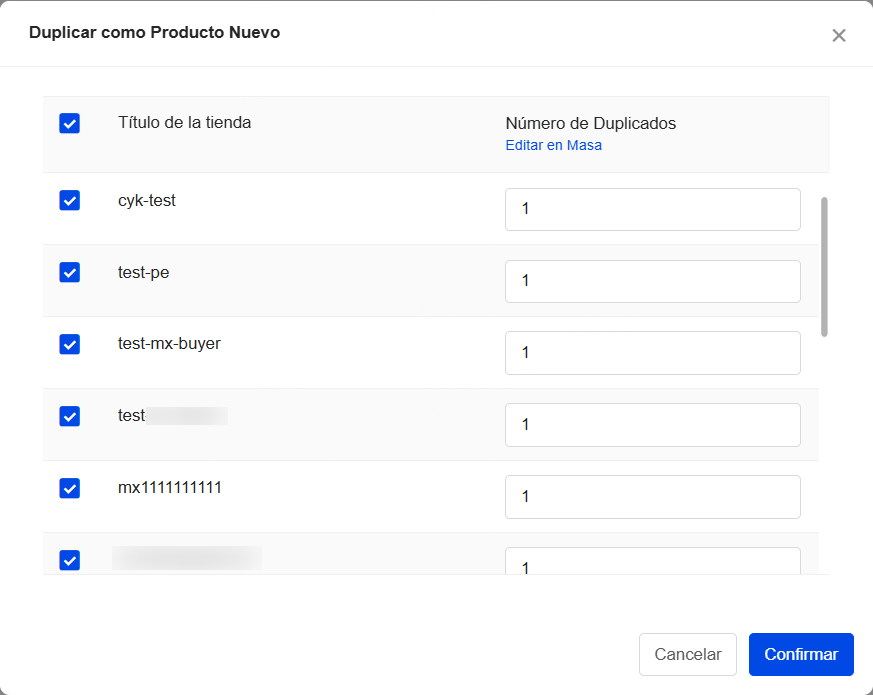This screenshot has width=873, height=695.
Task: Close the Duplicar como Producto Nuevo dialog
Action: click(x=838, y=36)
